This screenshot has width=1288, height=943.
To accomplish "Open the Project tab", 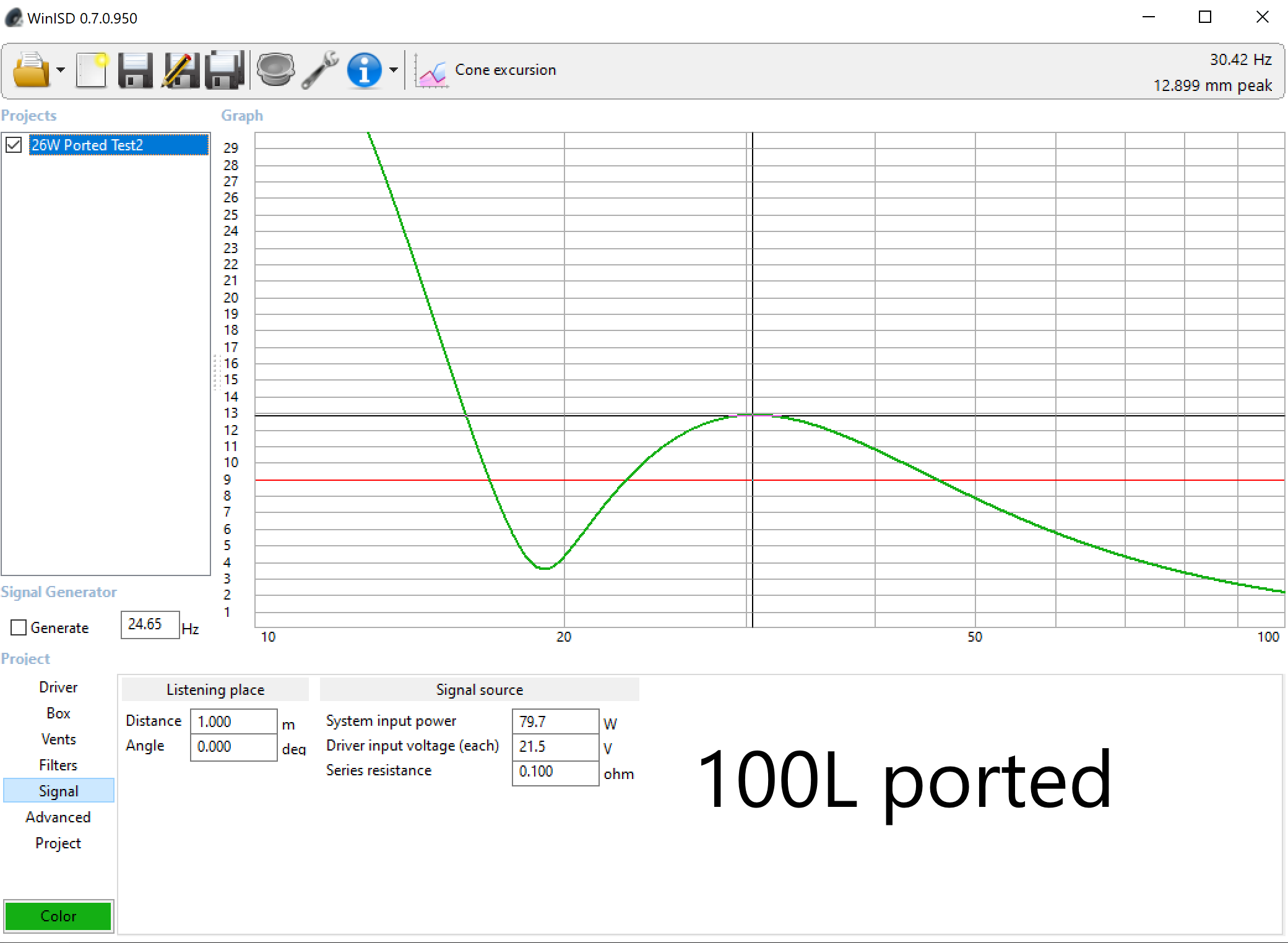I will coord(58,843).
